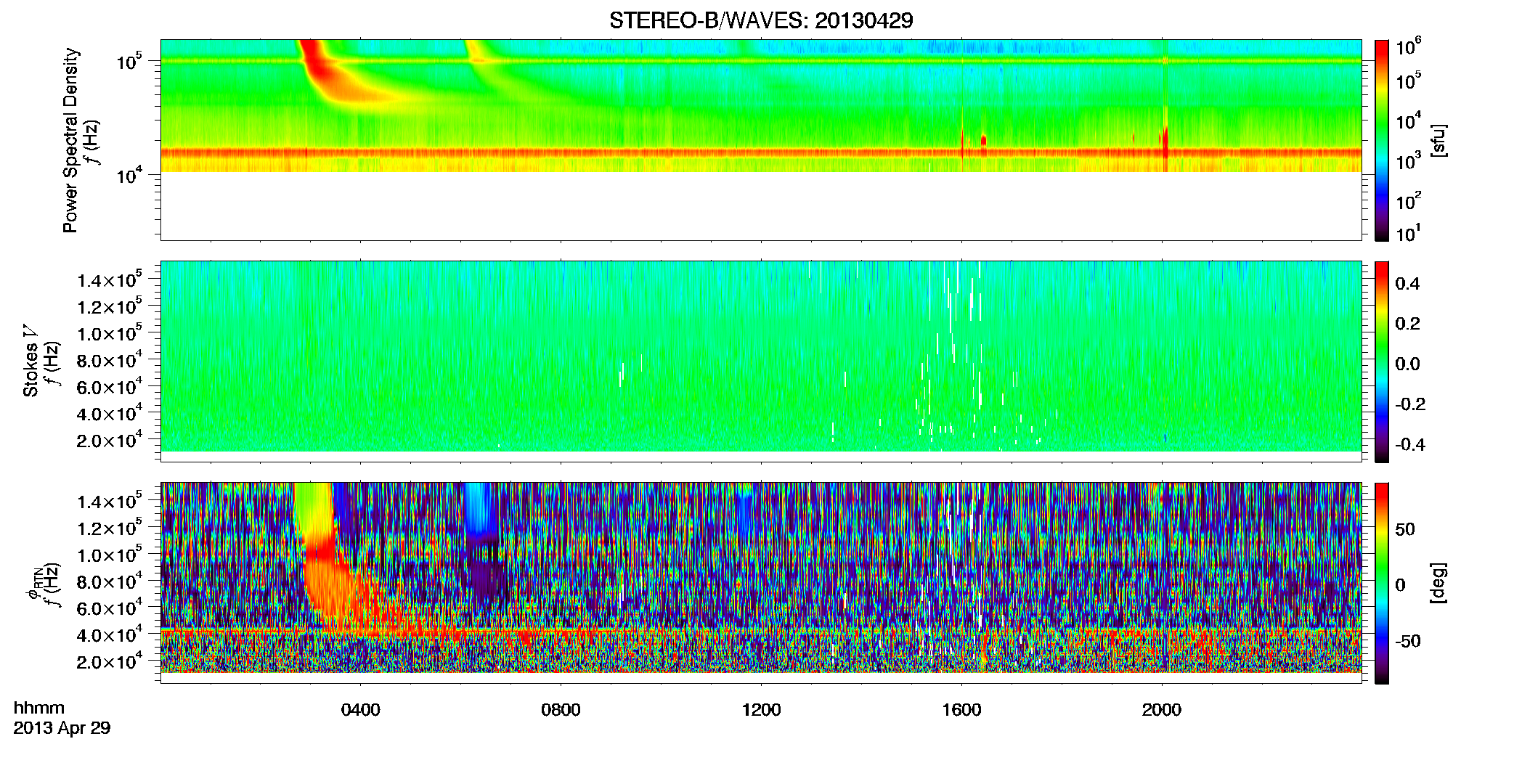
Task: Click the Power Spectral Density axis title
Action: coord(70,140)
